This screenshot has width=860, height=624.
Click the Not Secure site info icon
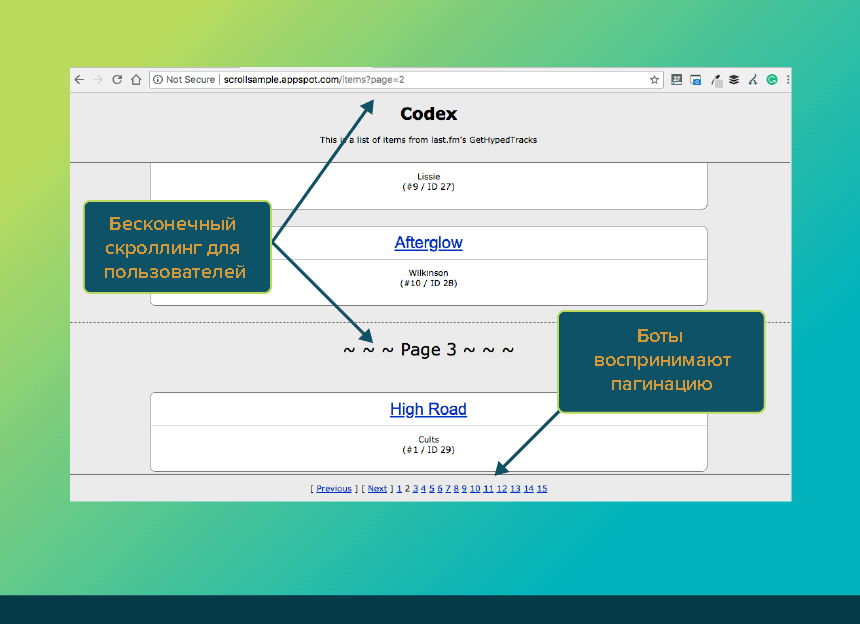[158, 80]
